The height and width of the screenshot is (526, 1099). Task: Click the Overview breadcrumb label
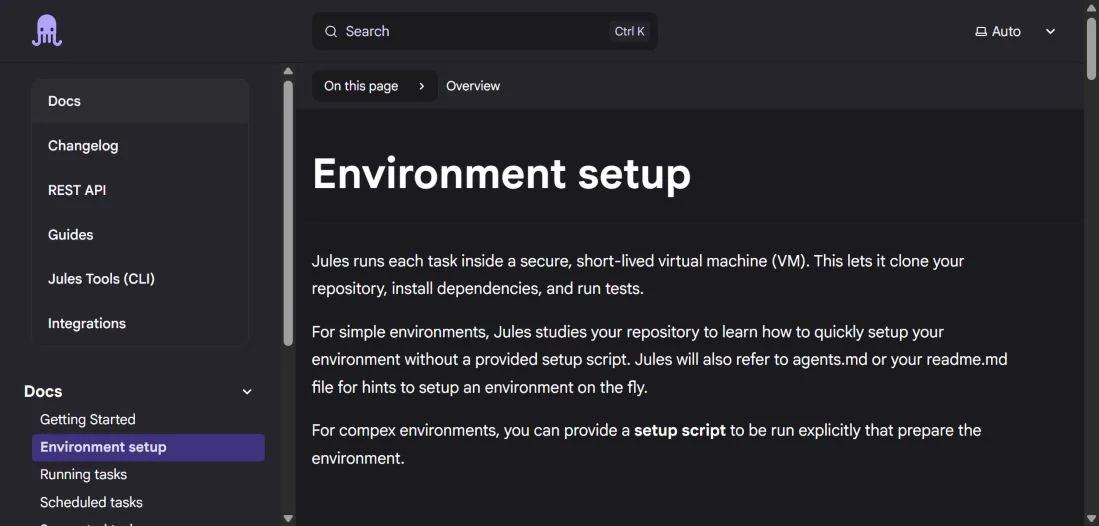[x=473, y=86]
